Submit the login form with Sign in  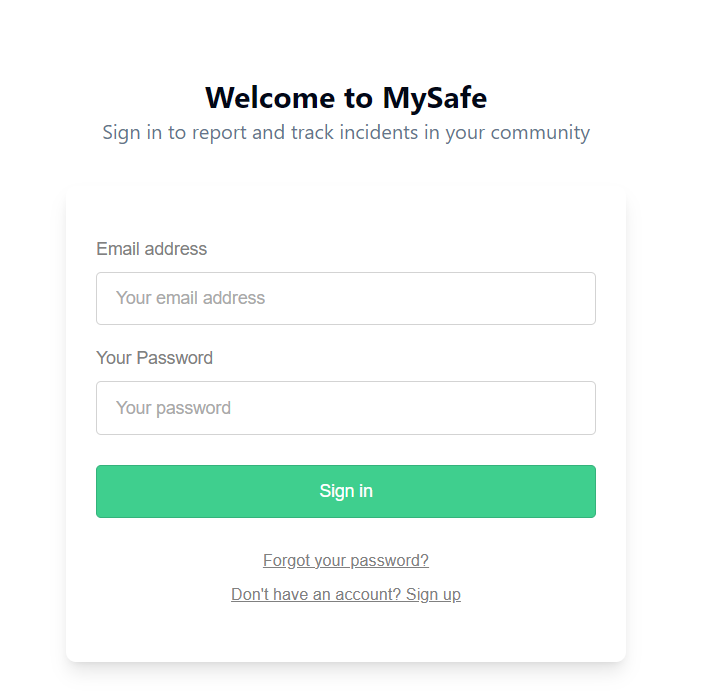(x=345, y=491)
